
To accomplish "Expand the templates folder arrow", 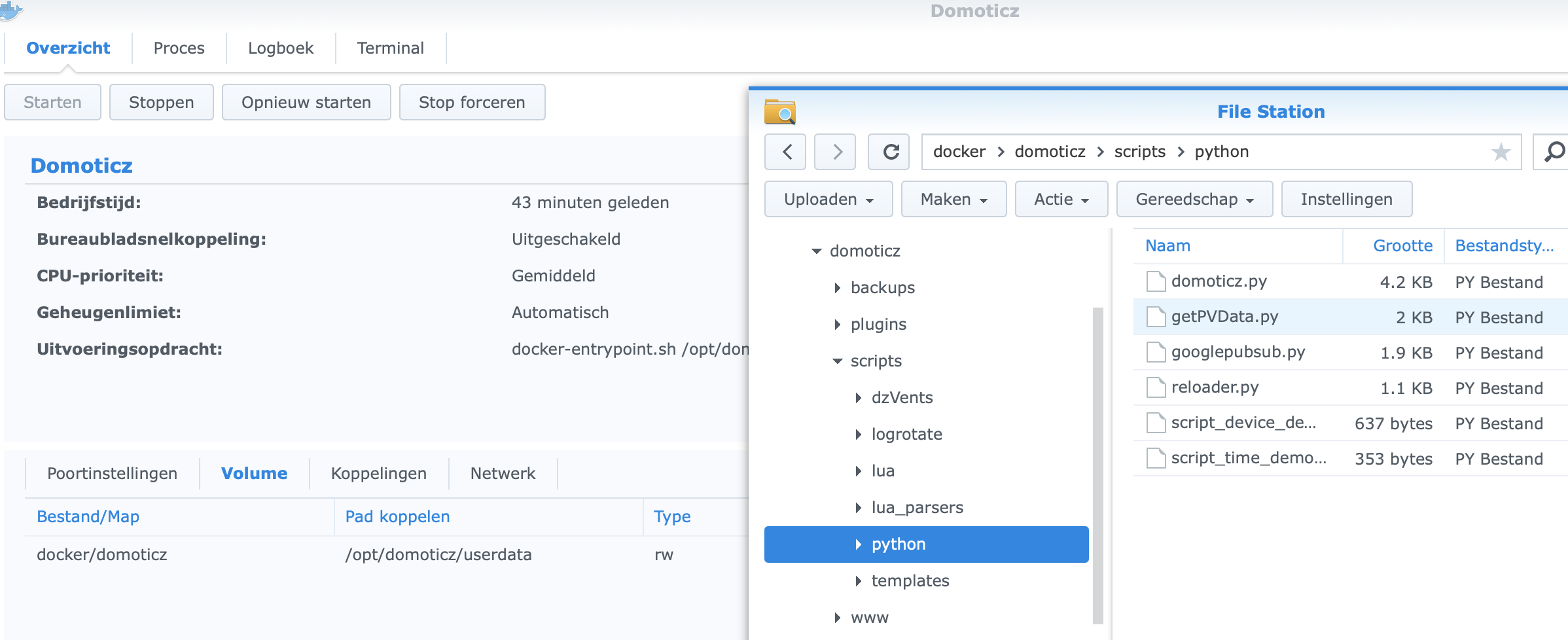I will point(858,581).
